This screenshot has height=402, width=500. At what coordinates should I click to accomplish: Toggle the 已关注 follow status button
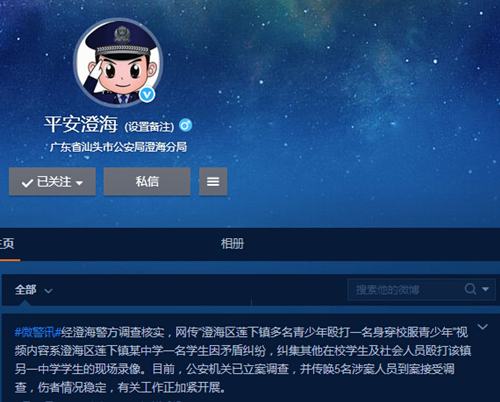point(52,181)
